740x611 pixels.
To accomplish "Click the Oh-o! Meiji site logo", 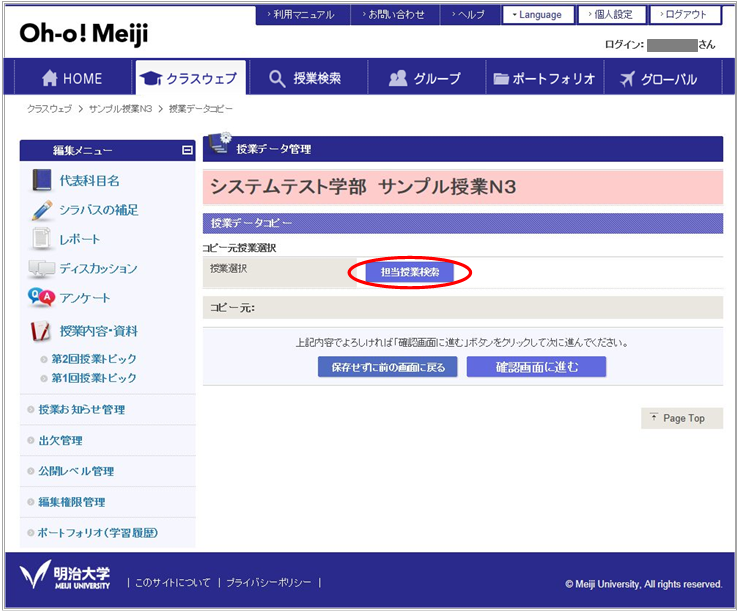I will [84, 34].
